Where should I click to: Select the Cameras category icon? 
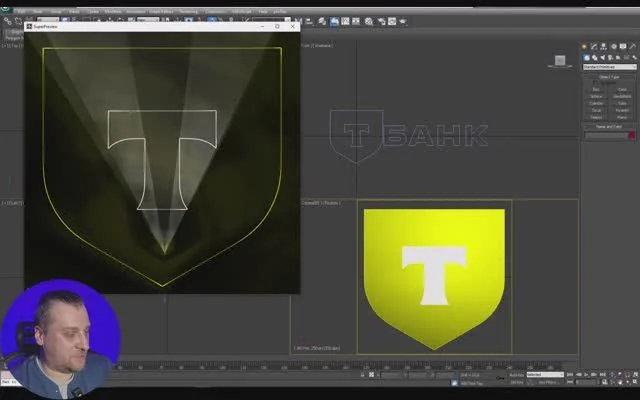pyautogui.click(x=610, y=58)
